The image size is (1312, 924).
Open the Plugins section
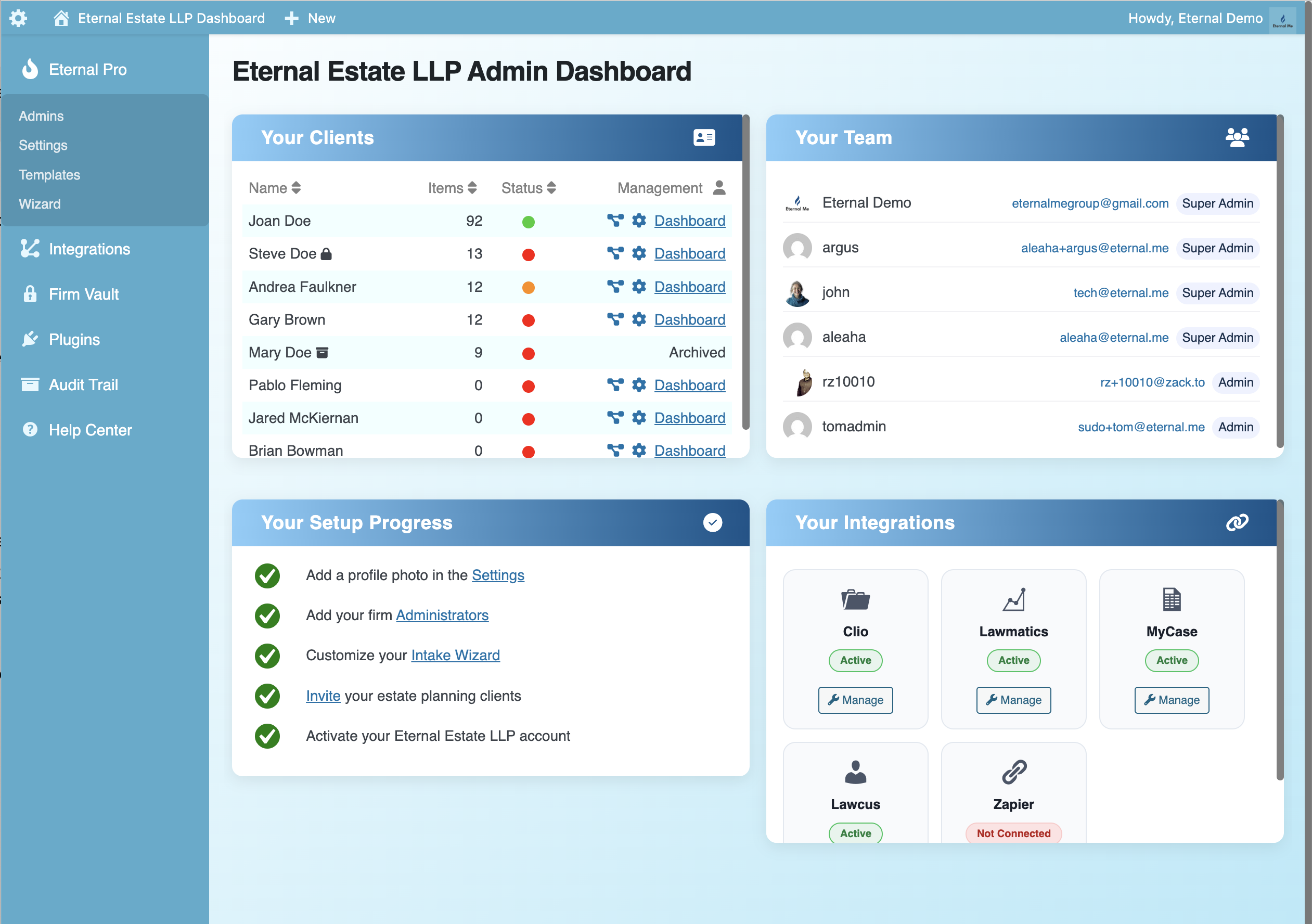tap(74, 339)
